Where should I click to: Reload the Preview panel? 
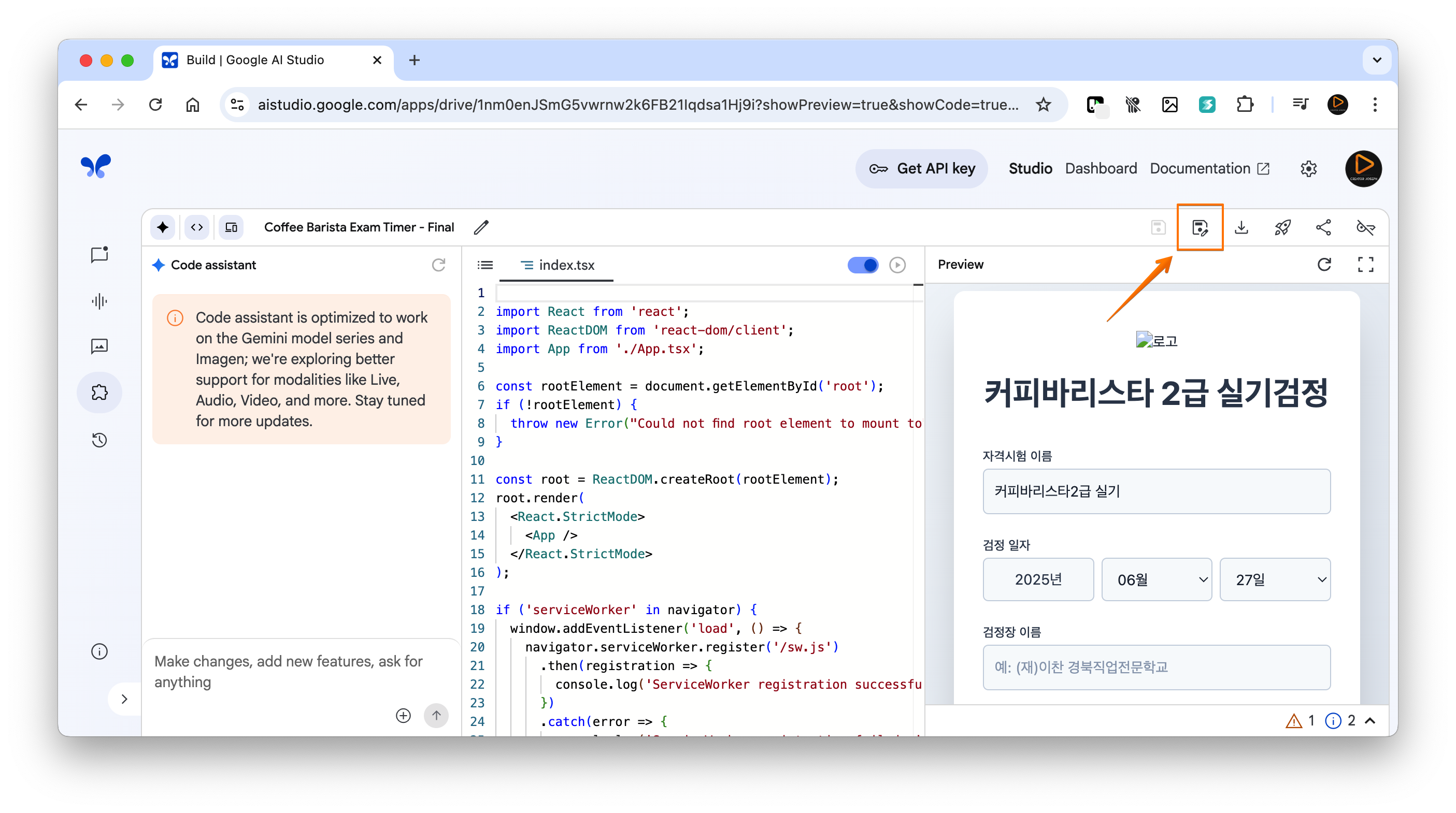click(x=1324, y=265)
